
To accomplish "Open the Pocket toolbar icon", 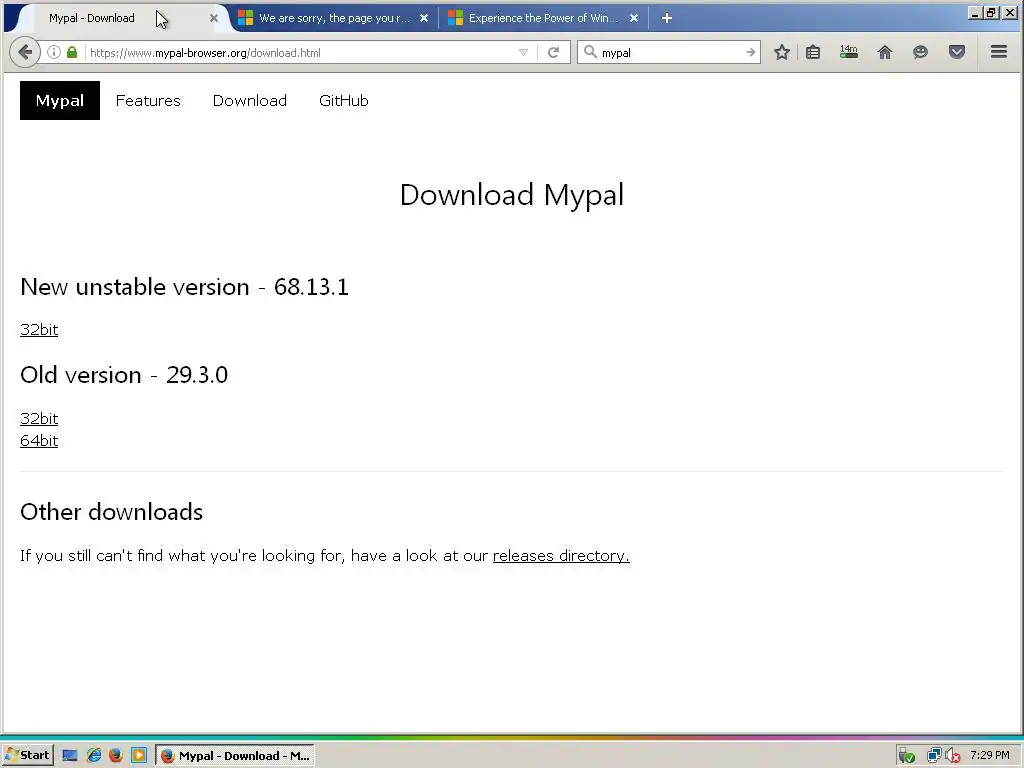I will (957, 52).
